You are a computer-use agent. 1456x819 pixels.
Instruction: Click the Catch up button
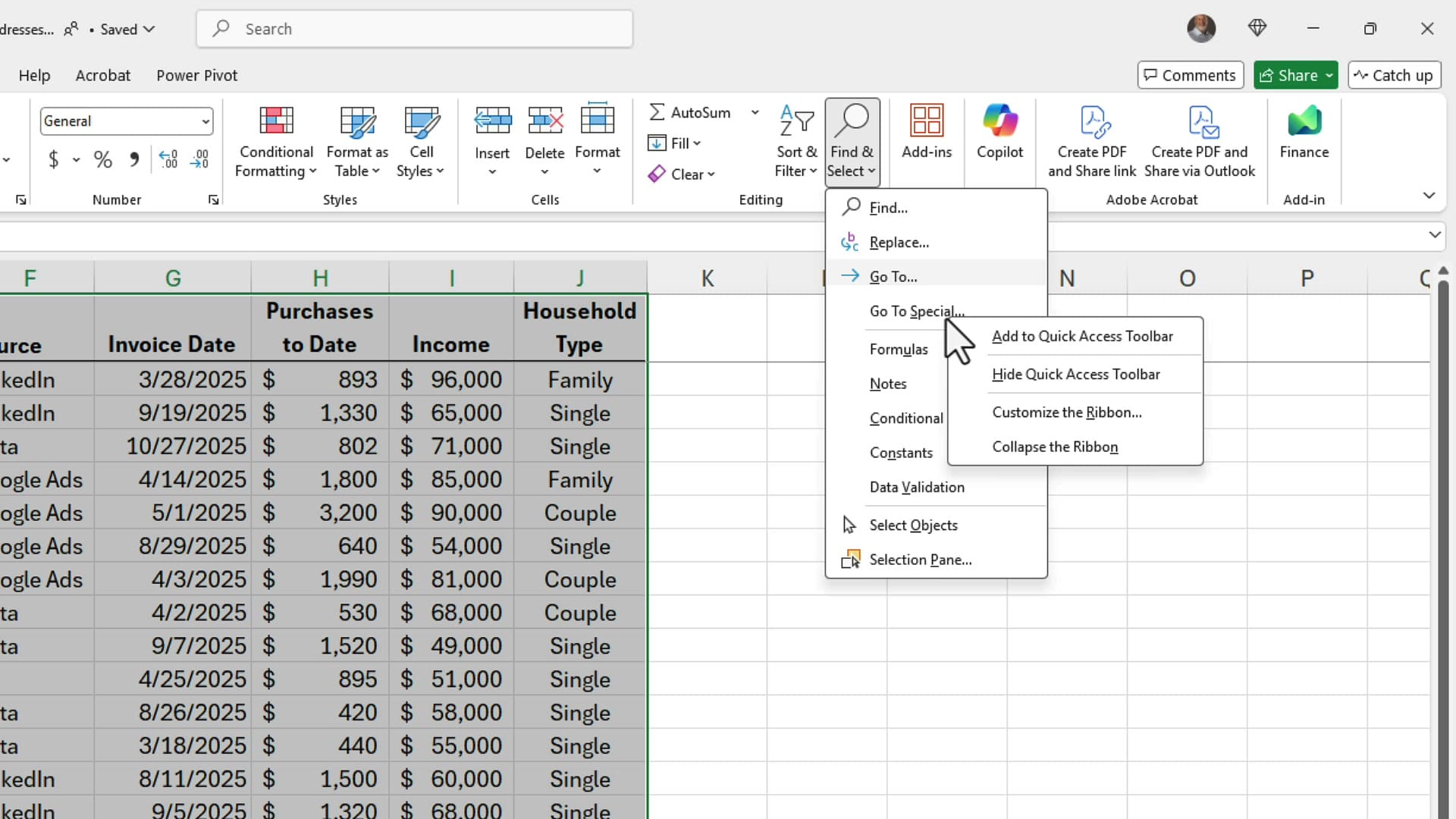[x=1394, y=75]
